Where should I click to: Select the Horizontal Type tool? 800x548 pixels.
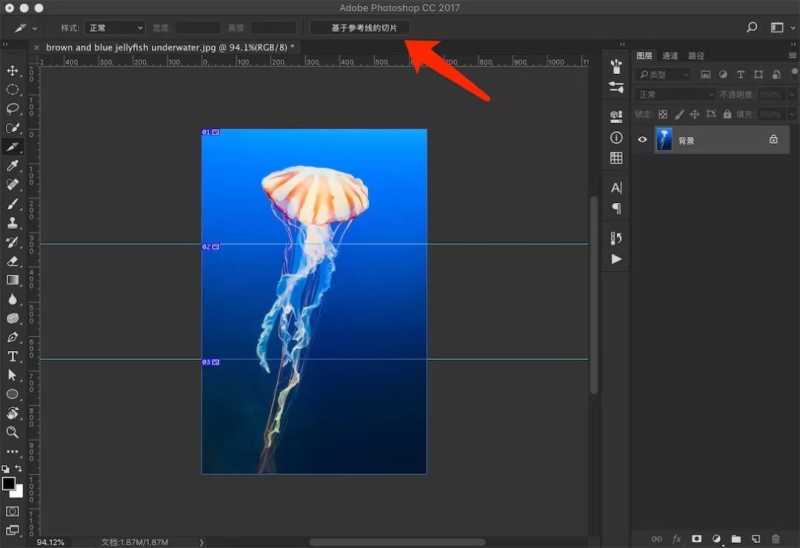click(13, 356)
